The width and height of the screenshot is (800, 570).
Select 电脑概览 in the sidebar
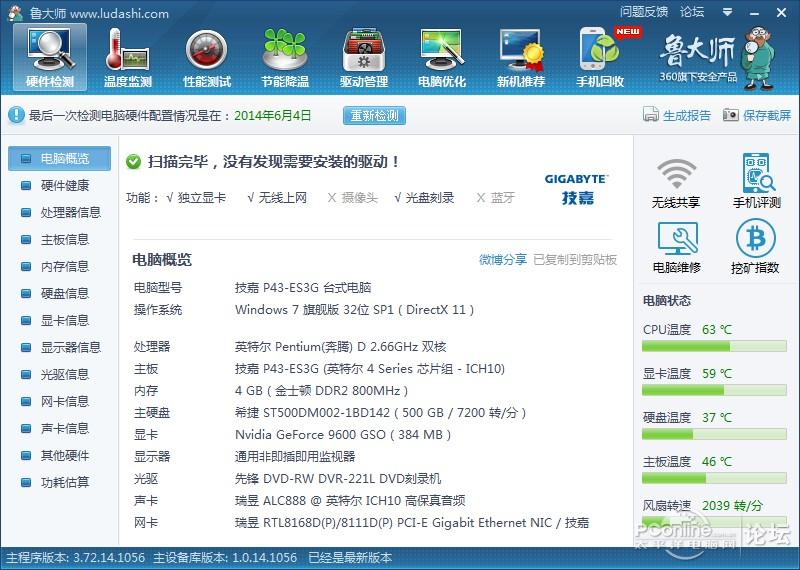59,159
